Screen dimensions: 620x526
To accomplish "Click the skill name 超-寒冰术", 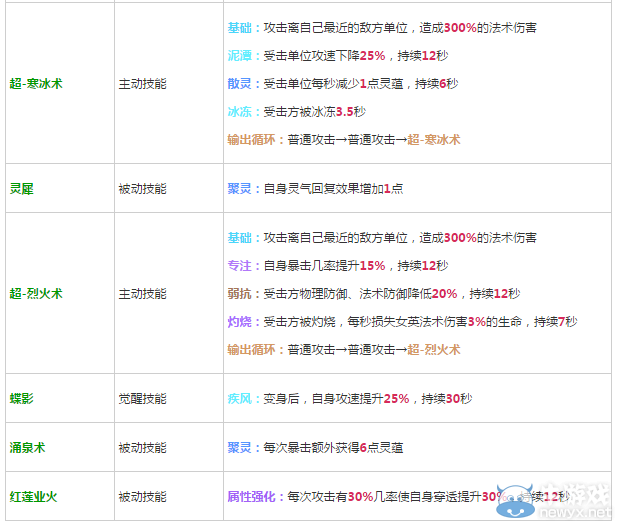I will [x=36, y=84].
